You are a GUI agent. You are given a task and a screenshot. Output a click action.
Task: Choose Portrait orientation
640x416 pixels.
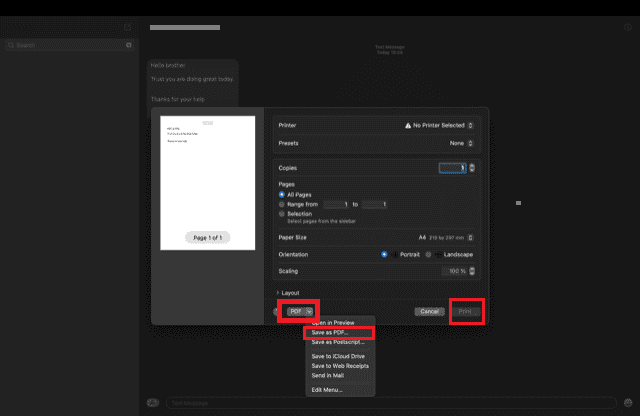385,254
